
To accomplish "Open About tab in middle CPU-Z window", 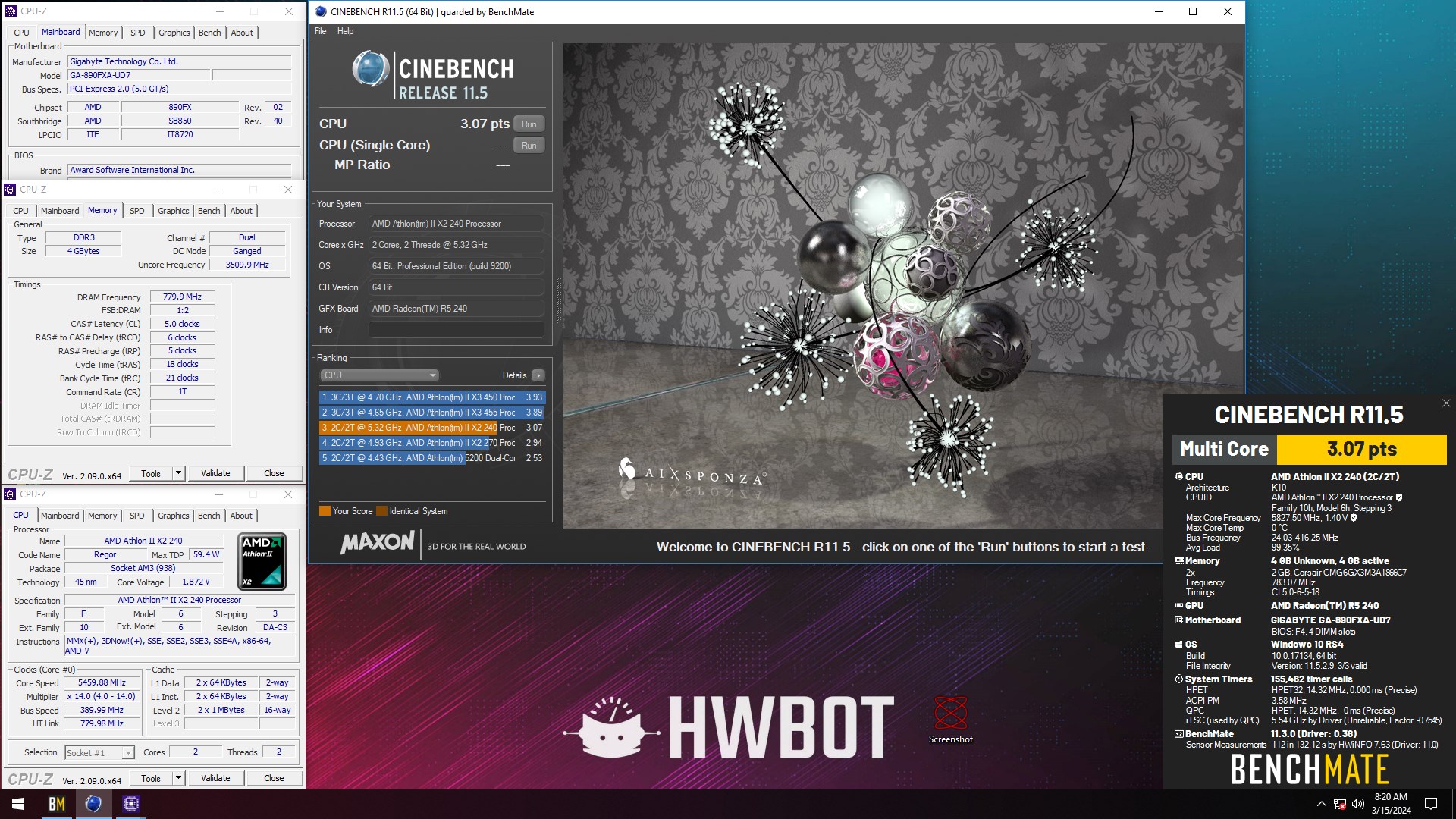I will pos(241,211).
